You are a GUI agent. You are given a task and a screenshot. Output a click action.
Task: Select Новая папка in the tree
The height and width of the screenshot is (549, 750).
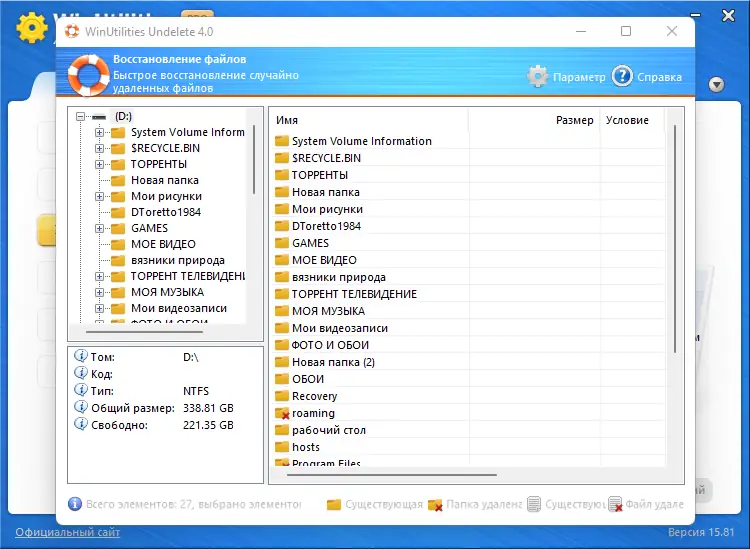(165, 180)
